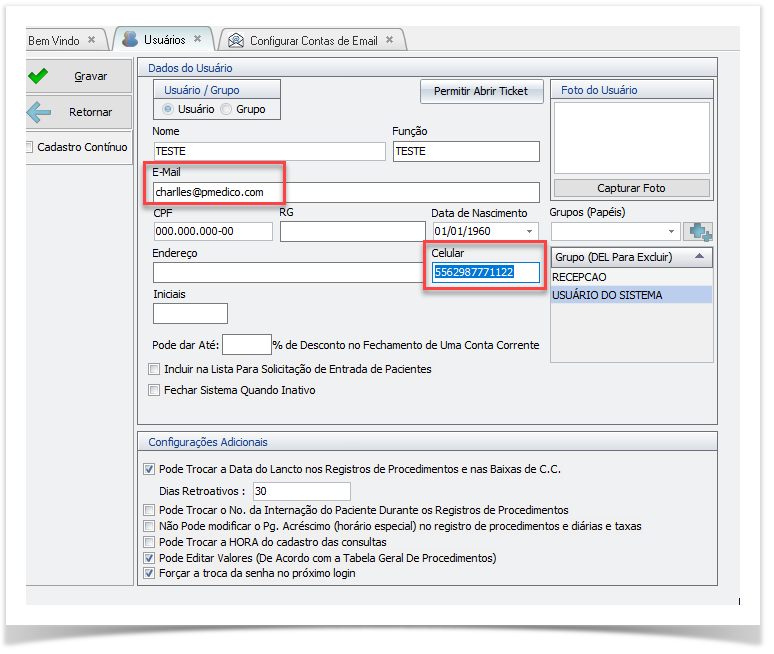This screenshot has height=654, width=774.
Task: Click the user icon on Usuários tab
Action: click(130, 40)
